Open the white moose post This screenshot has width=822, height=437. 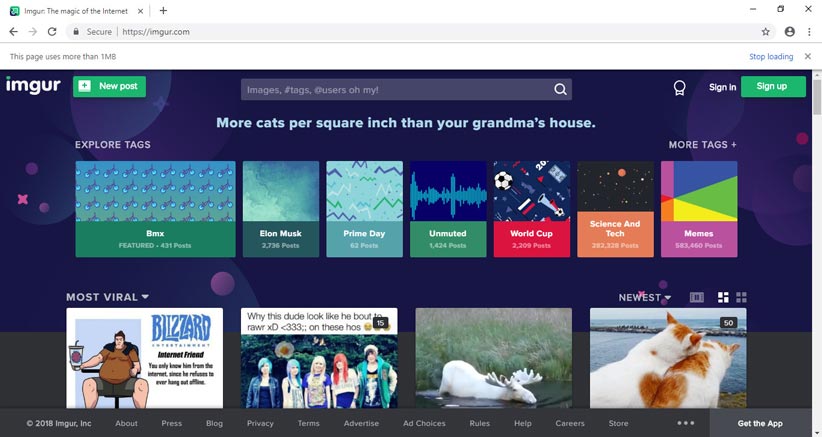[494, 358]
